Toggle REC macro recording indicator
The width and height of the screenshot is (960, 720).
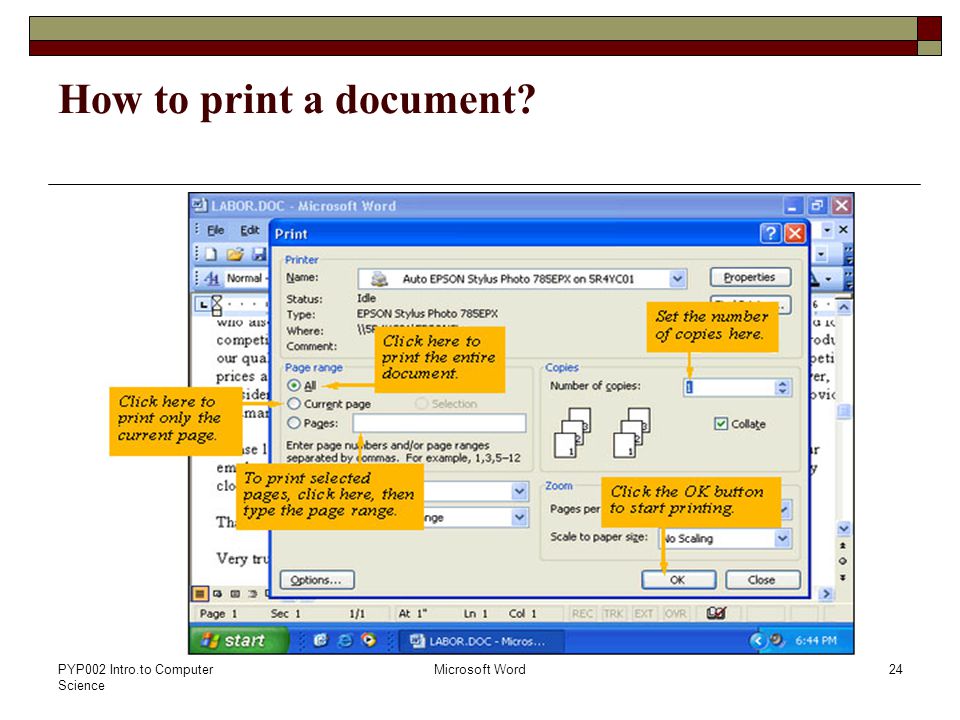[x=582, y=613]
